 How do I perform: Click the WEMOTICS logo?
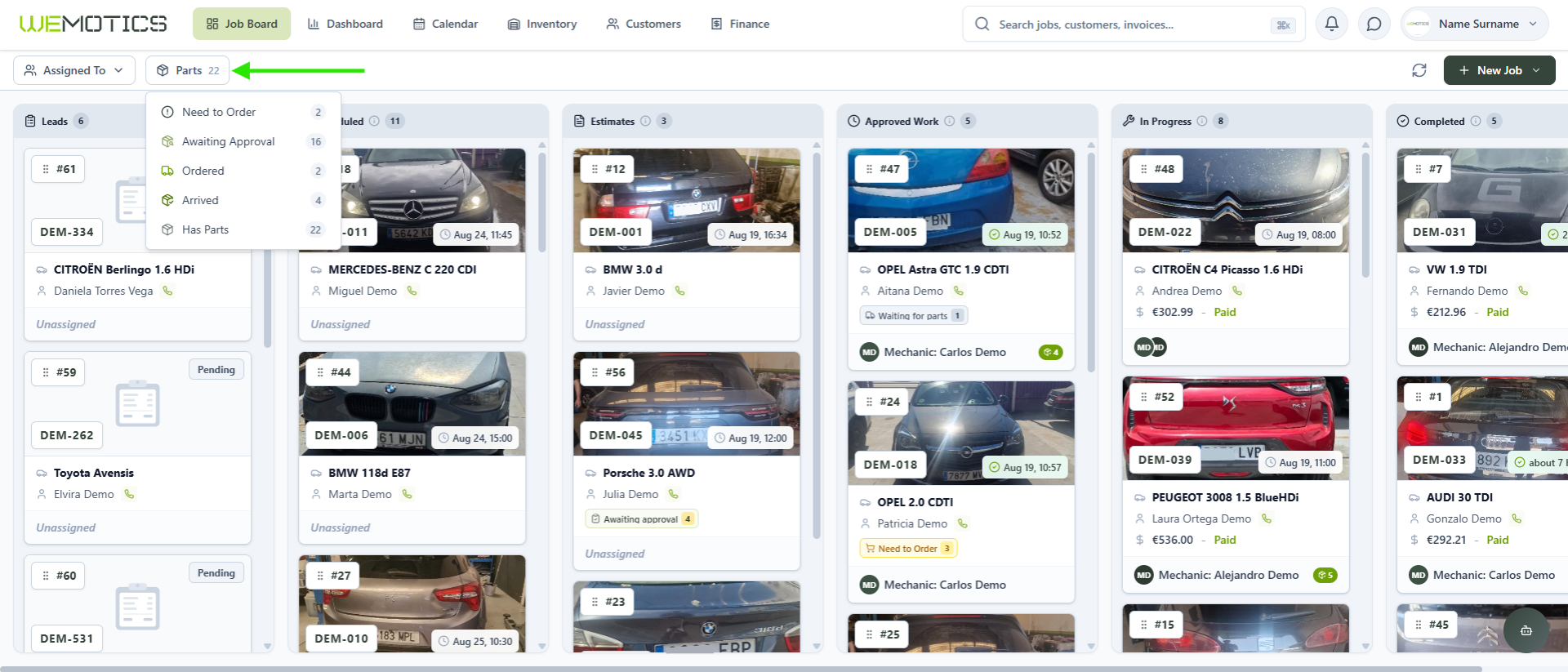[x=93, y=24]
